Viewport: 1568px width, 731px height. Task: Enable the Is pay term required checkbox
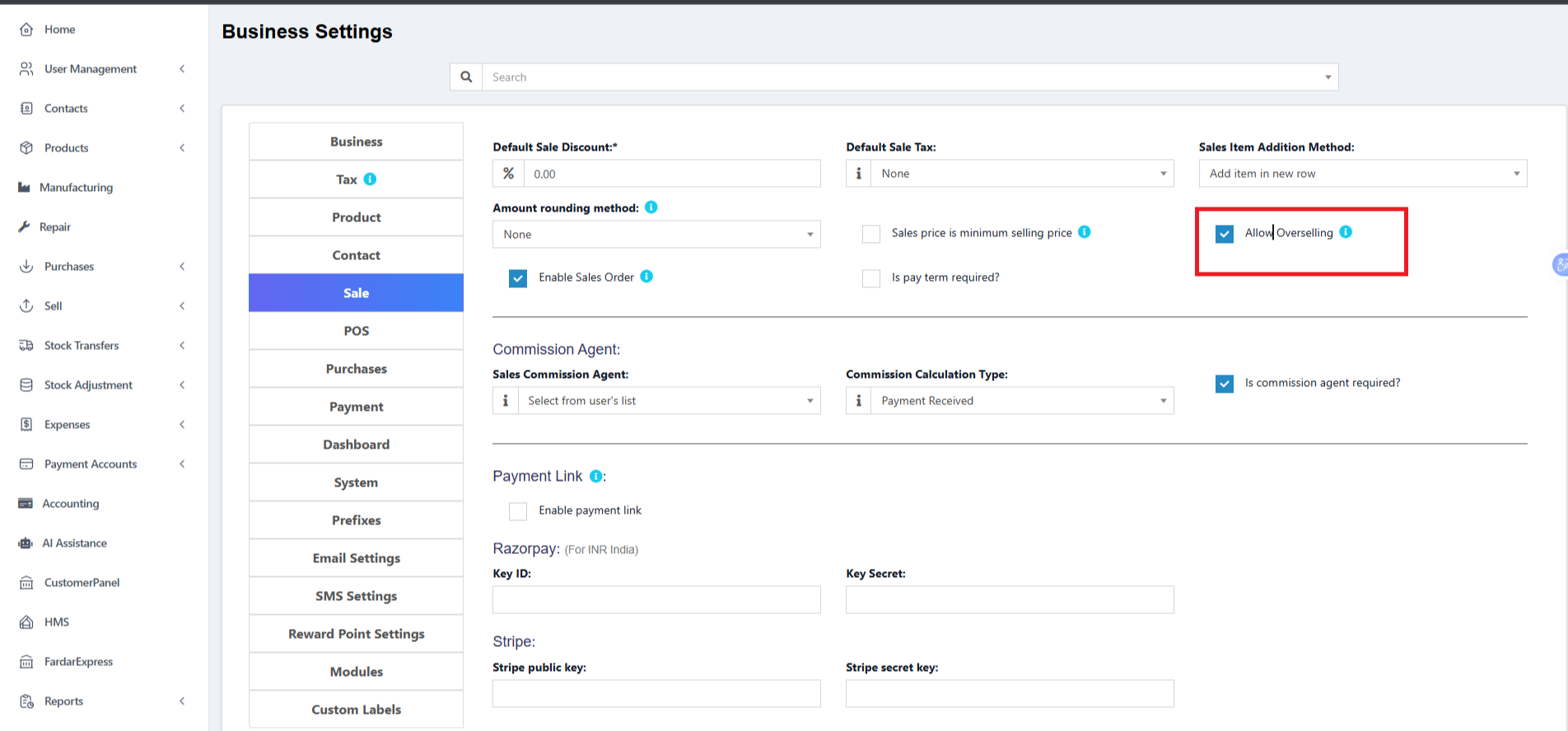(x=871, y=278)
